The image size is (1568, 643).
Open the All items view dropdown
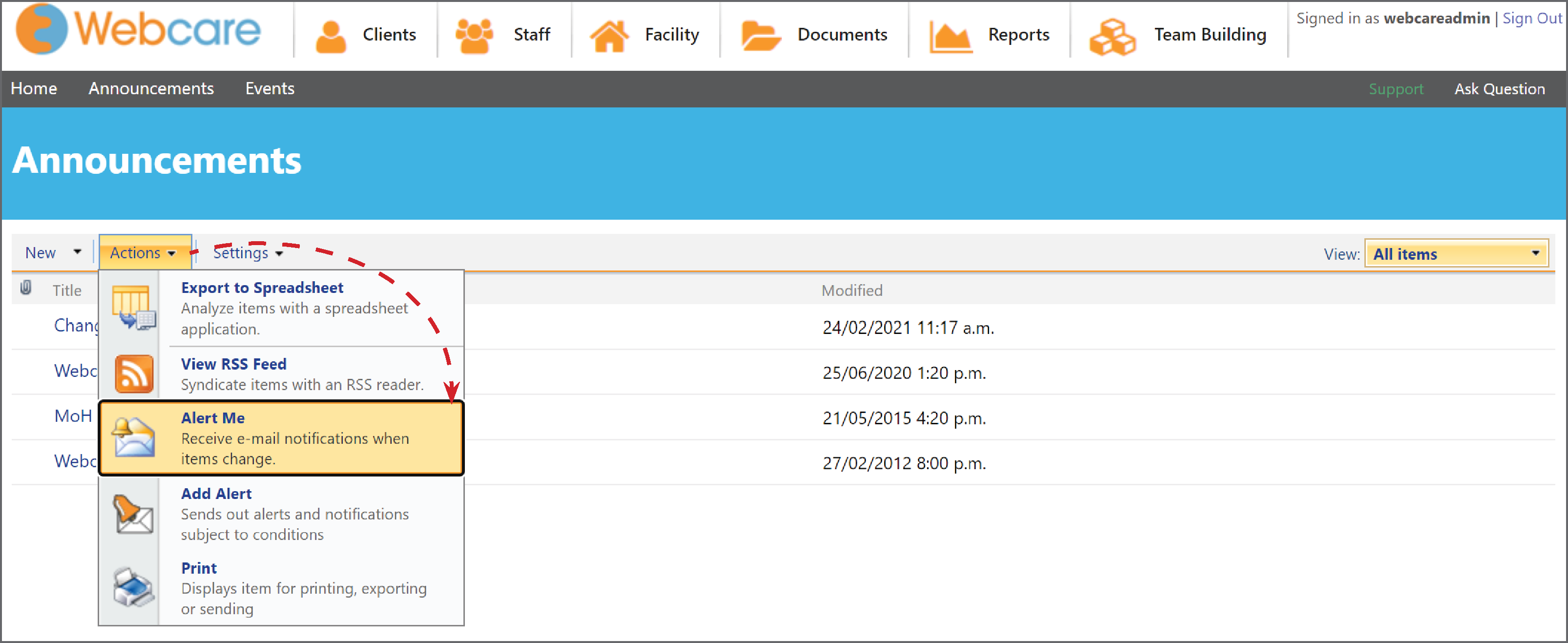pos(1456,254)
